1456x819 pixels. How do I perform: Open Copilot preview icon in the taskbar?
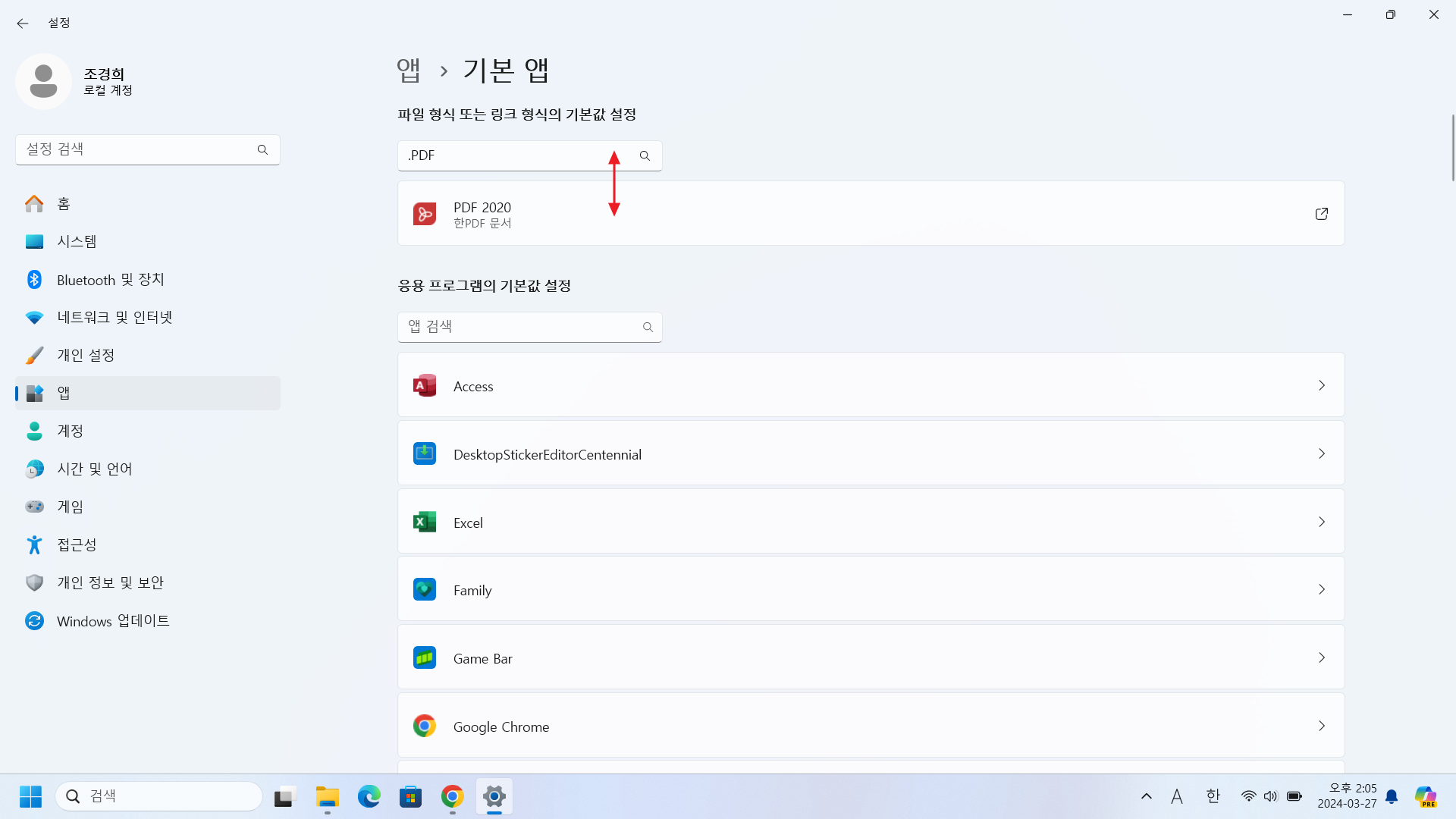pyautogui.click(x=1426, y=796)
